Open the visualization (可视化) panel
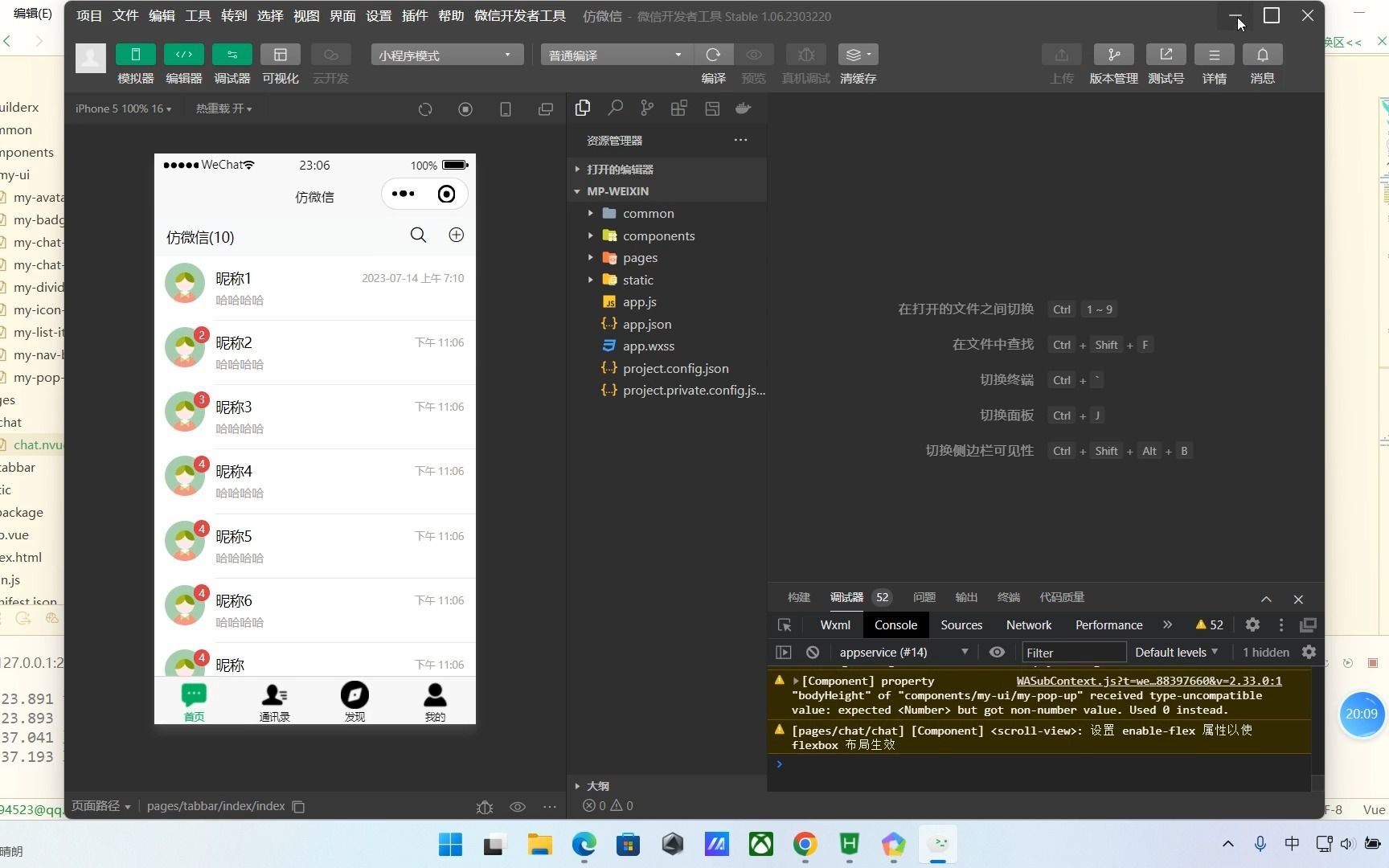 [x=280, y=55]
